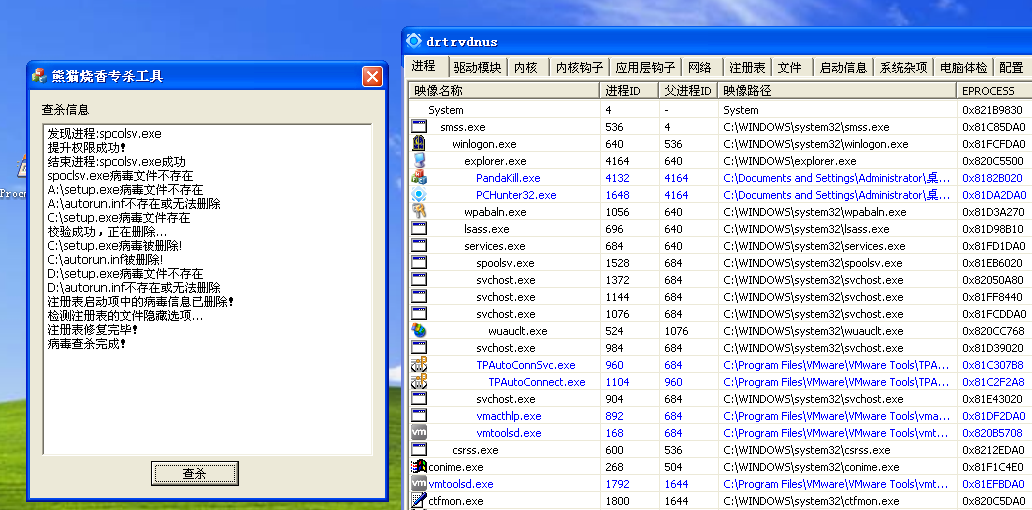Screen dimensions: 1032x510
Task: Select the wuauclt.exe process name
Action: (x=517, y=331)
